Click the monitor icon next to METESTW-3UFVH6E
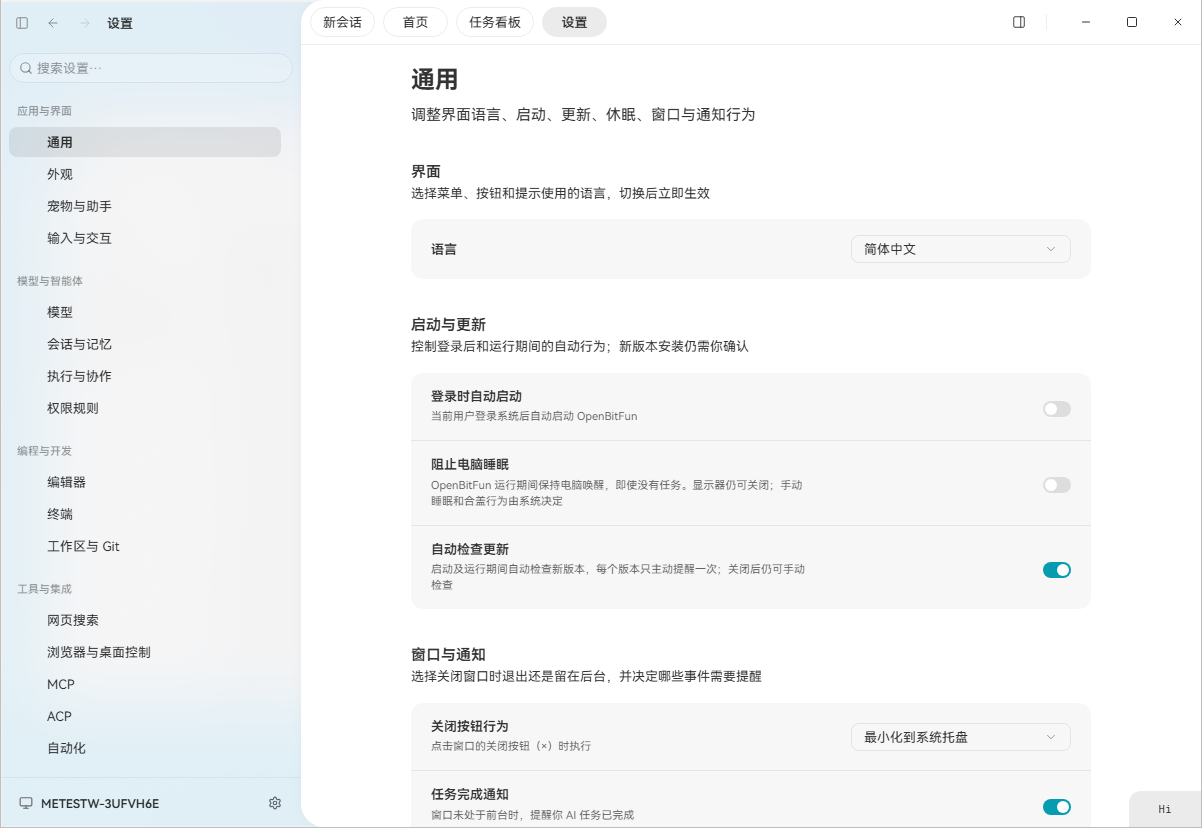 click(x=26, y=803)
